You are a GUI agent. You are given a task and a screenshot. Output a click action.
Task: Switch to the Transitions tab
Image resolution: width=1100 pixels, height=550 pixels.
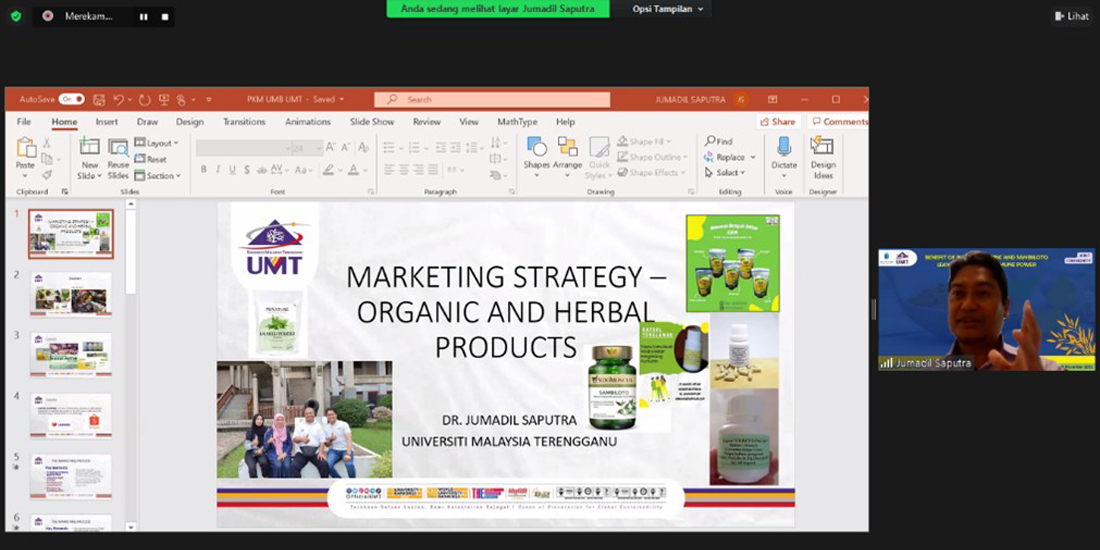pos(244,122)
